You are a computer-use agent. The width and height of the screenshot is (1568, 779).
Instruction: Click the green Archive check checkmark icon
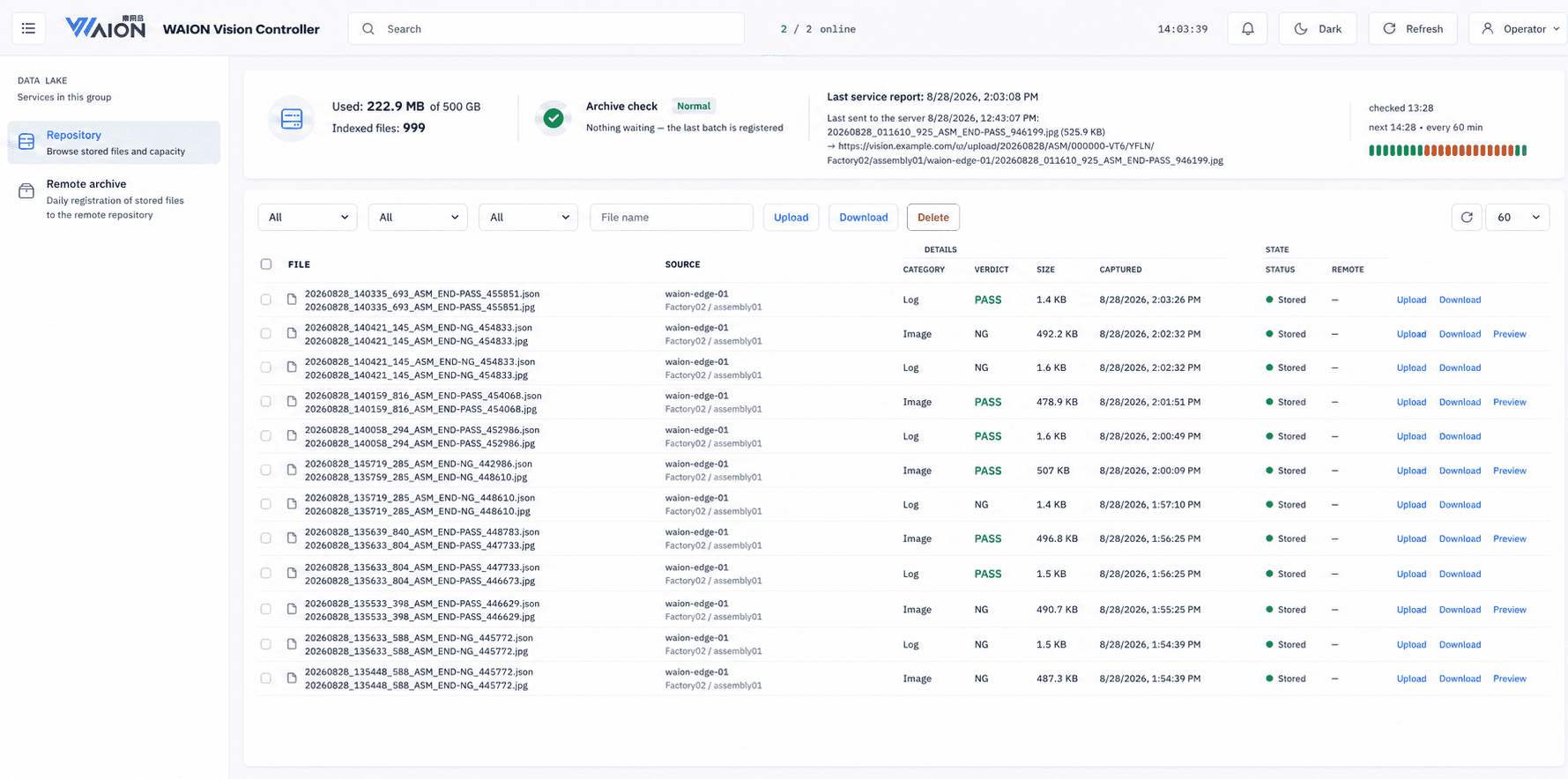click(554, 118)
